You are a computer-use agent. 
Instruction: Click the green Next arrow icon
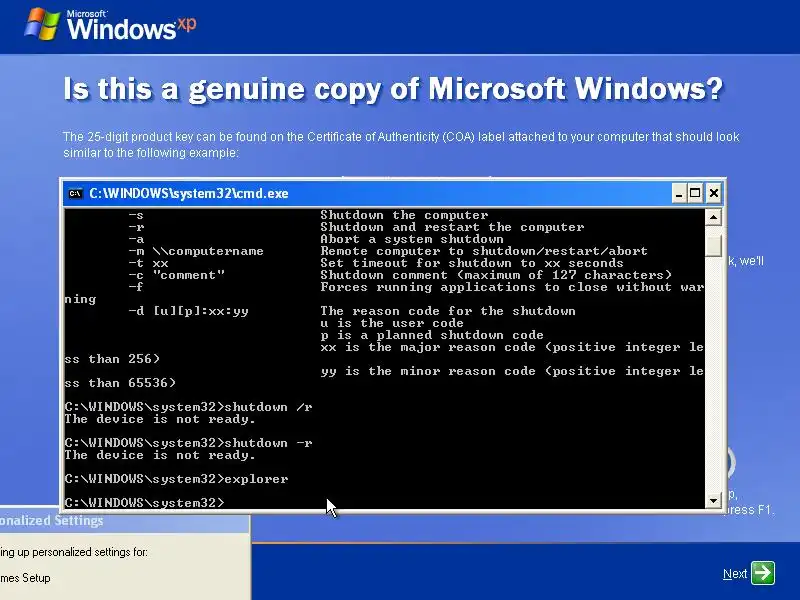click(763, 573)
